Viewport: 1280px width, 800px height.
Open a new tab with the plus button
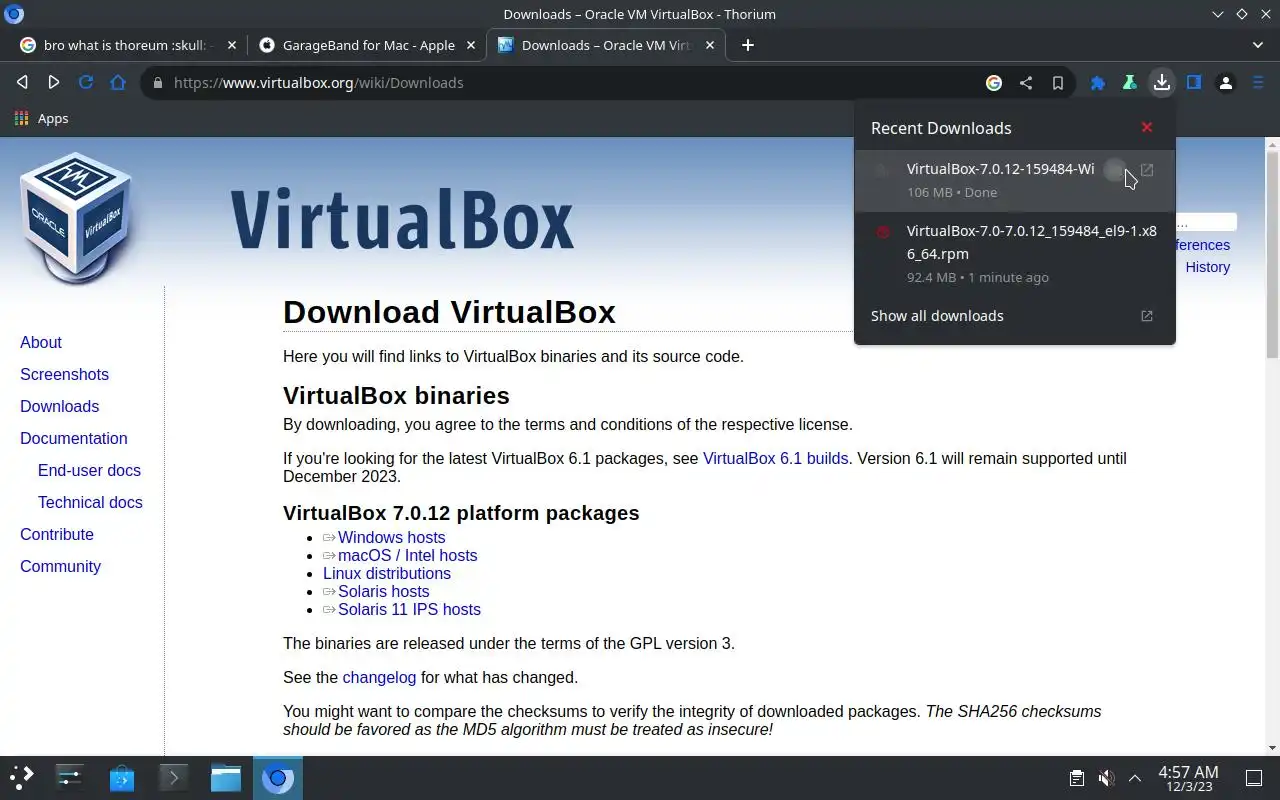(747, 45)
